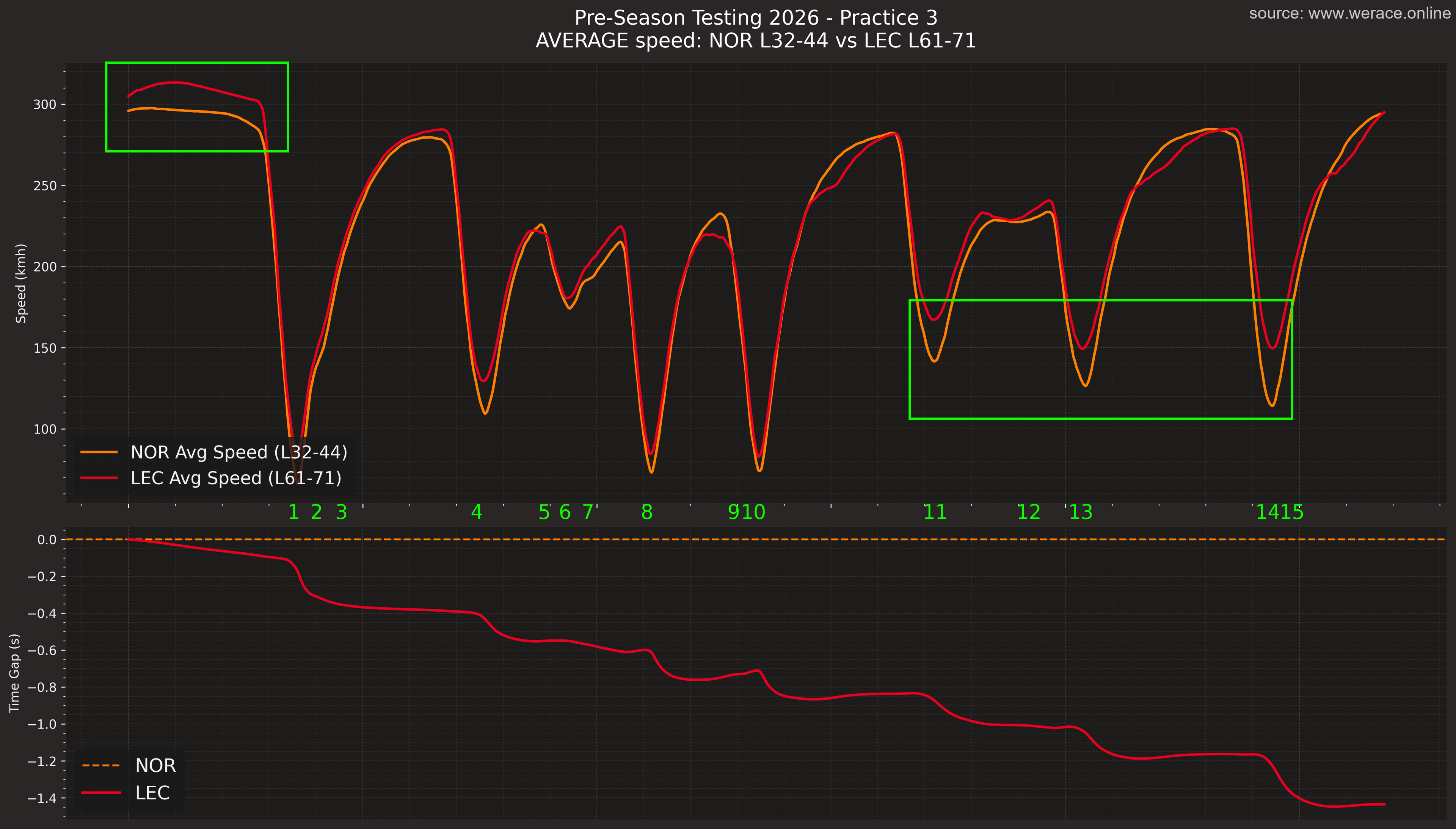Click the -1.4 time gap tick label
The height and width of the screenshot is (829, 1456).
42,798
